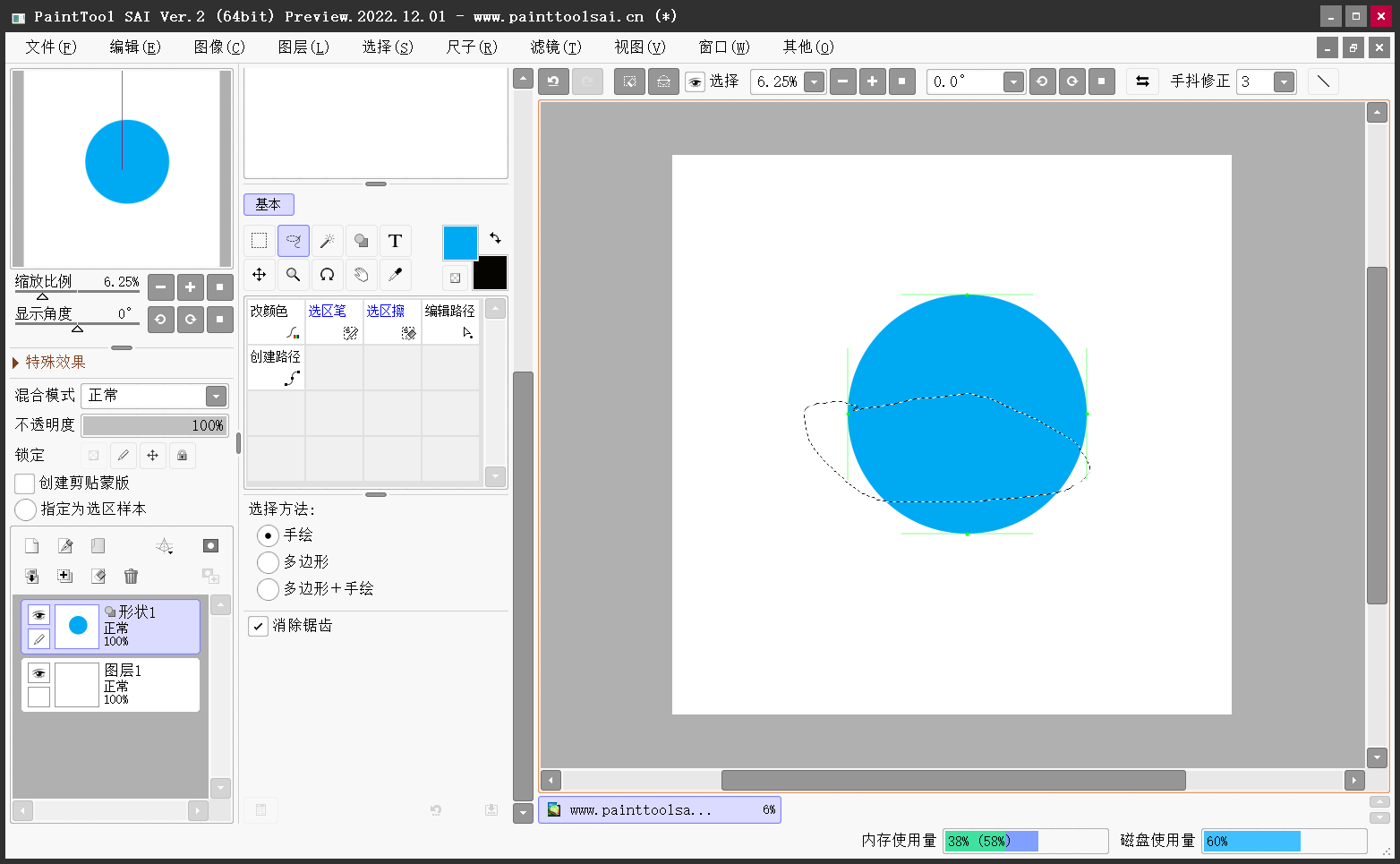Open the 选择 menu

(387, 47)
